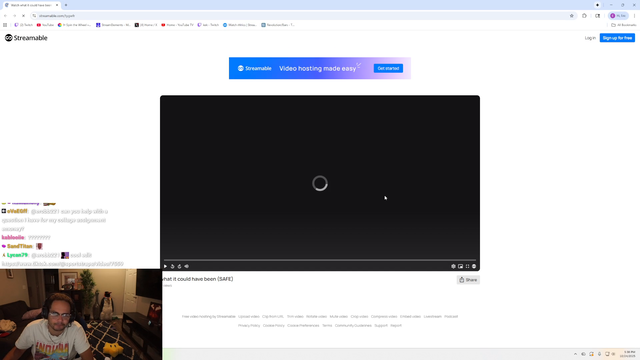Open the YouTube bookmark
Viewport: 640px width, 360px height.
45,25
